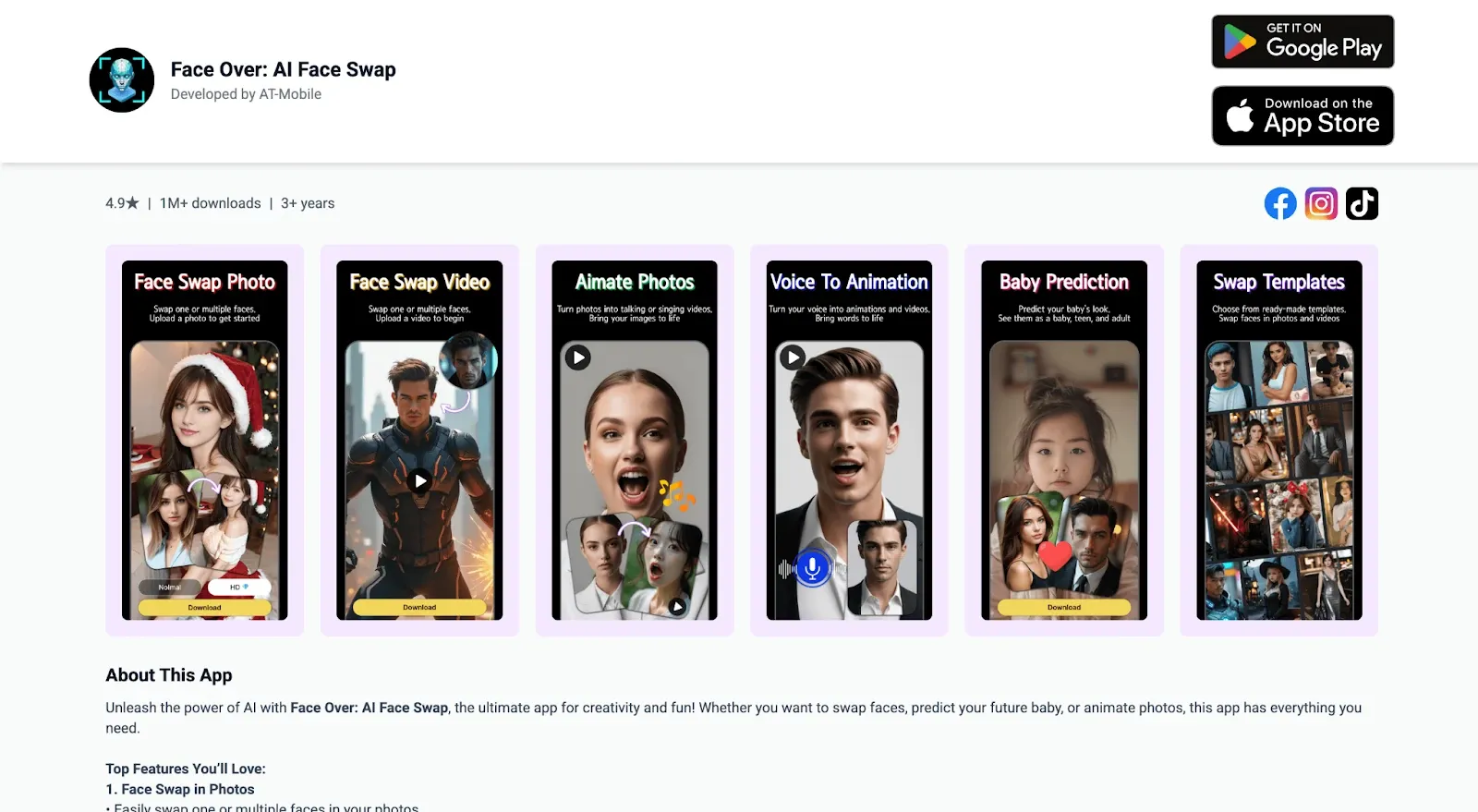Click play icon at top of Aimate Photos card
This screenshot has height=812, width=1478.
[x=577, y=358]
